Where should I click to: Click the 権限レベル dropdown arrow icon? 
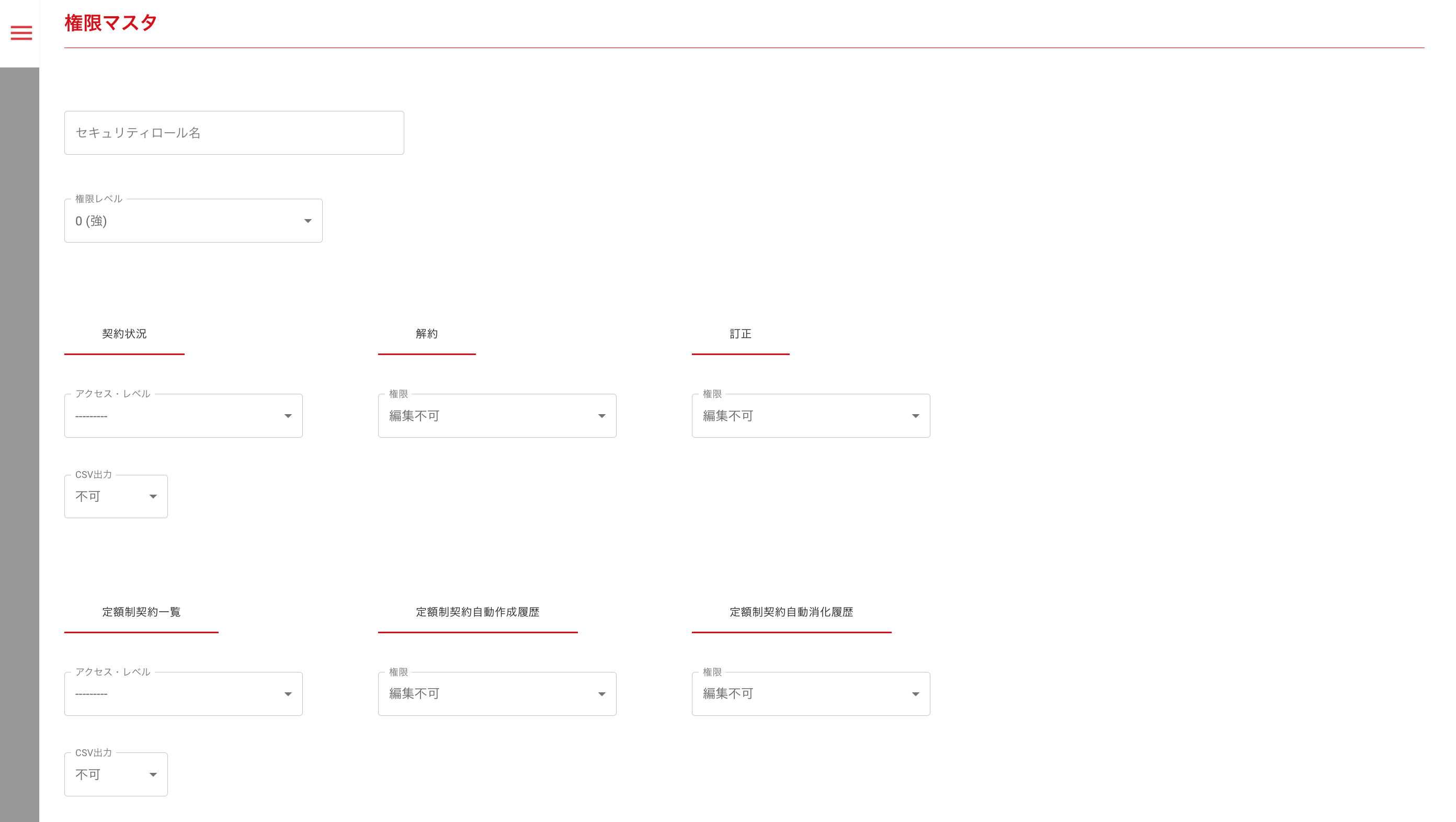click(308, 221)
